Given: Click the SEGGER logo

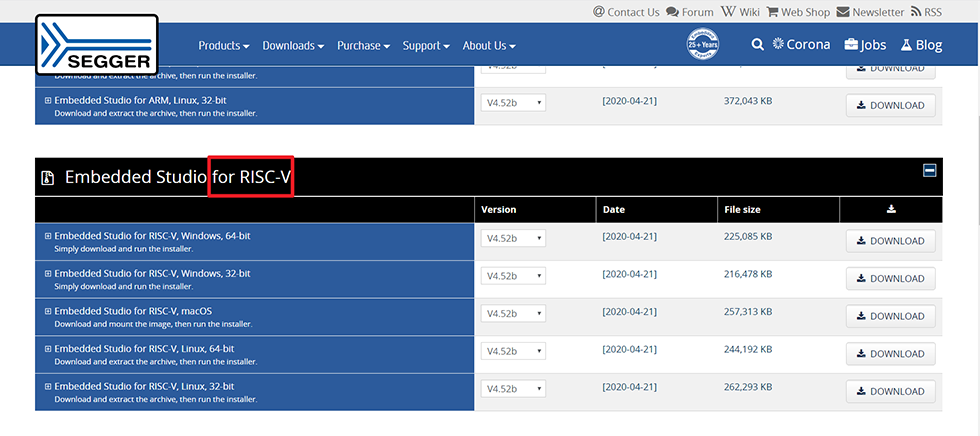Looking at the screenshot, I should tap(96, 44).
